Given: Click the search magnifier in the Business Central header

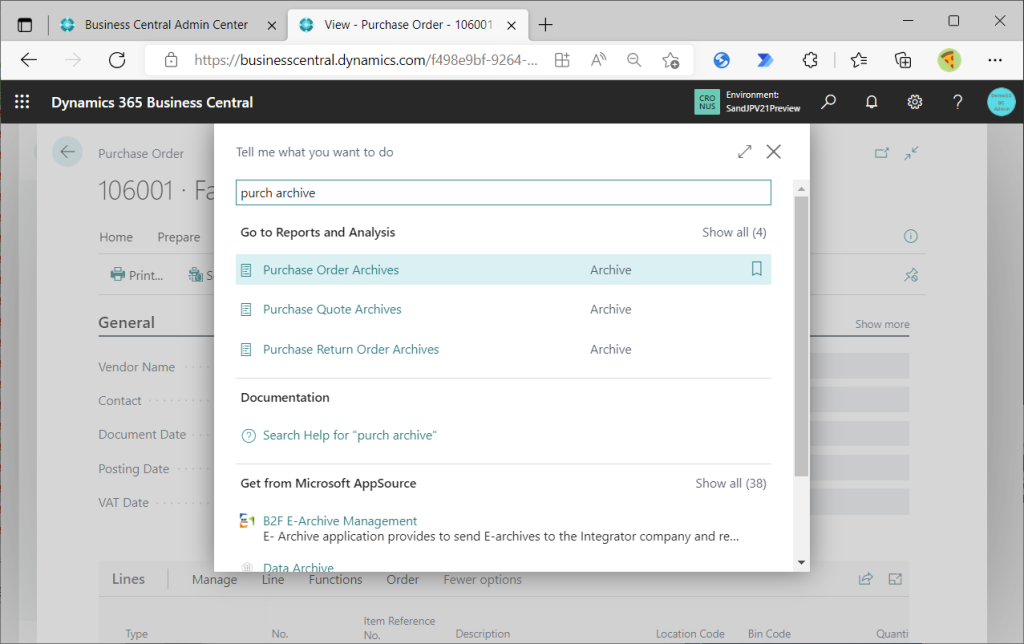Looking at the screenshot, I should pos(829,102).
